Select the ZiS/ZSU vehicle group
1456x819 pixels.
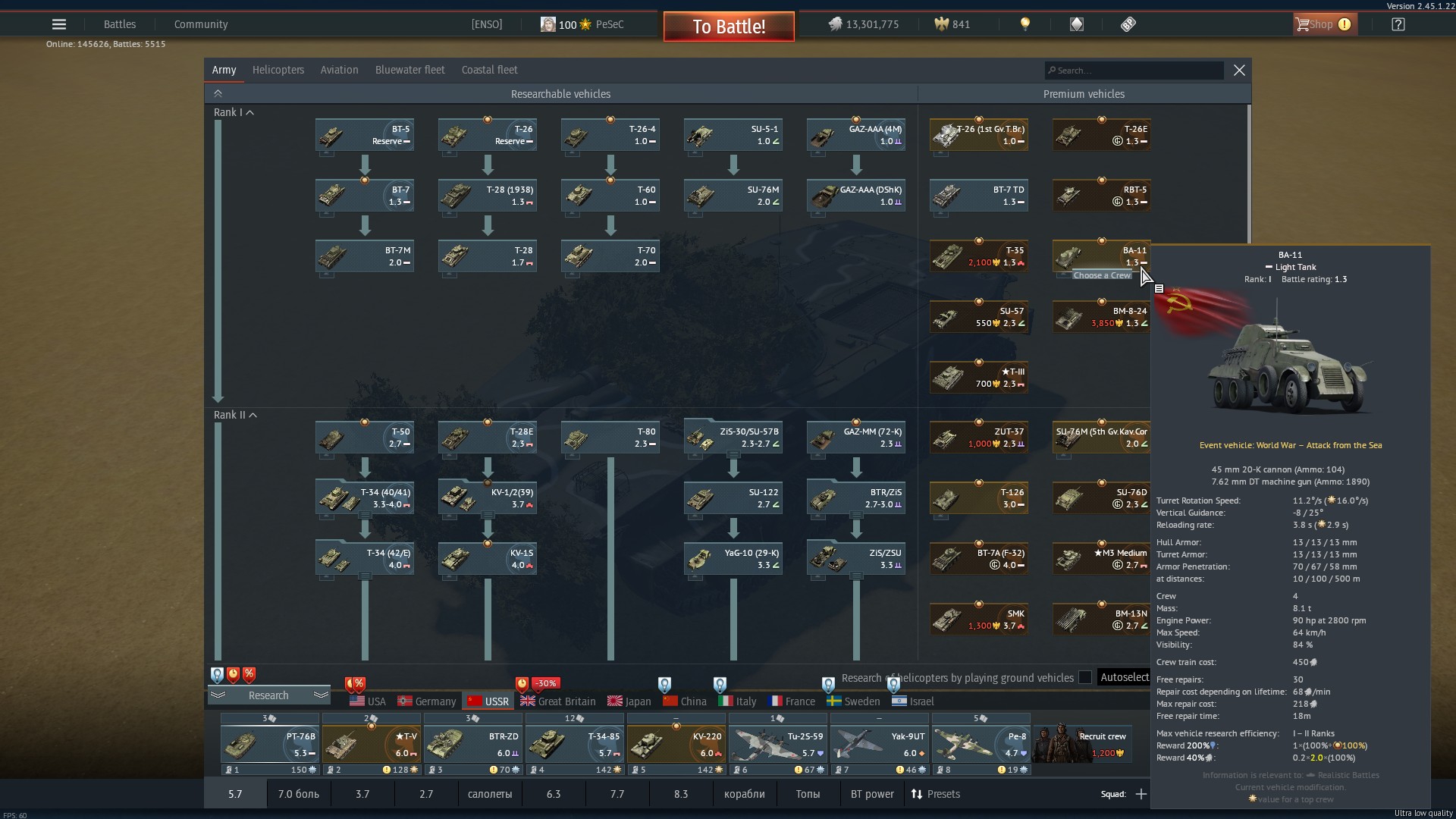[x=856, y=559]
